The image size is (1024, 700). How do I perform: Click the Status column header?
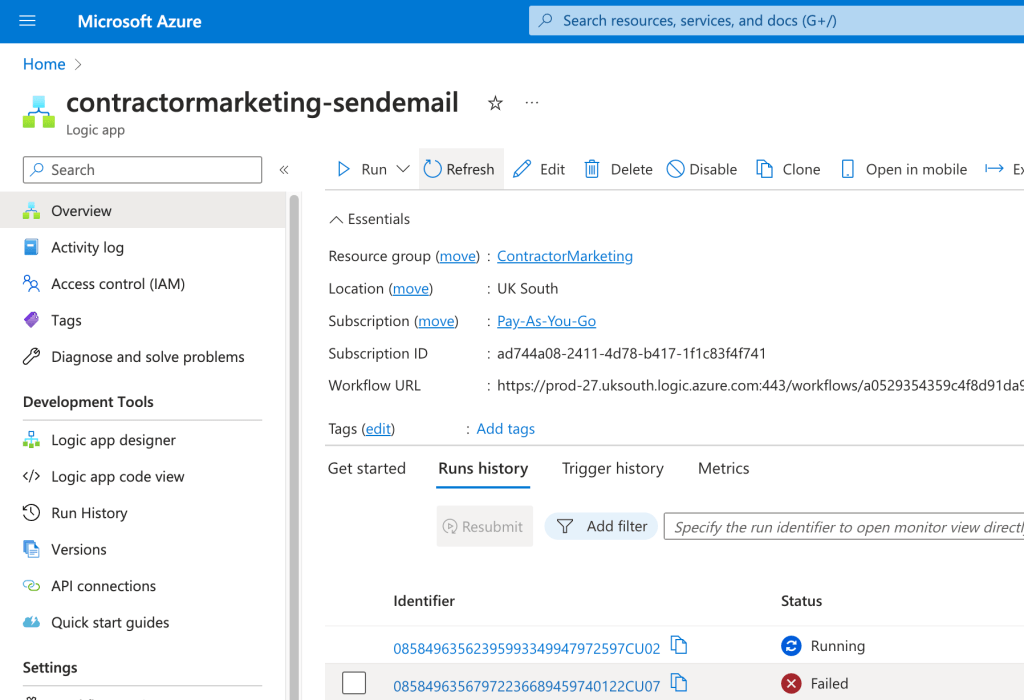[801, 601]
